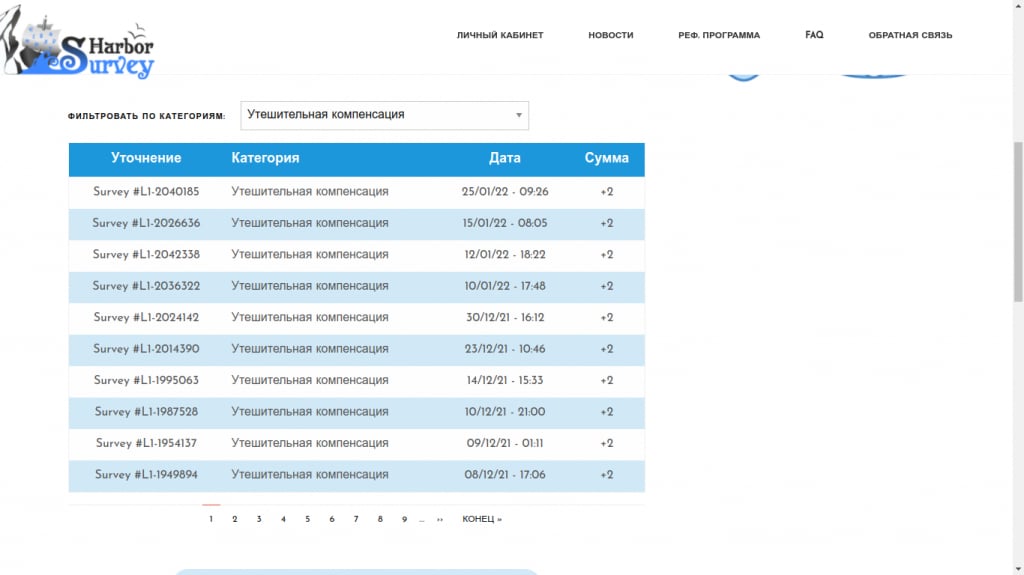Click category cell in Survey #L1-2040185 row
This screenshot has width=1024, height=575.
[310, 192]
